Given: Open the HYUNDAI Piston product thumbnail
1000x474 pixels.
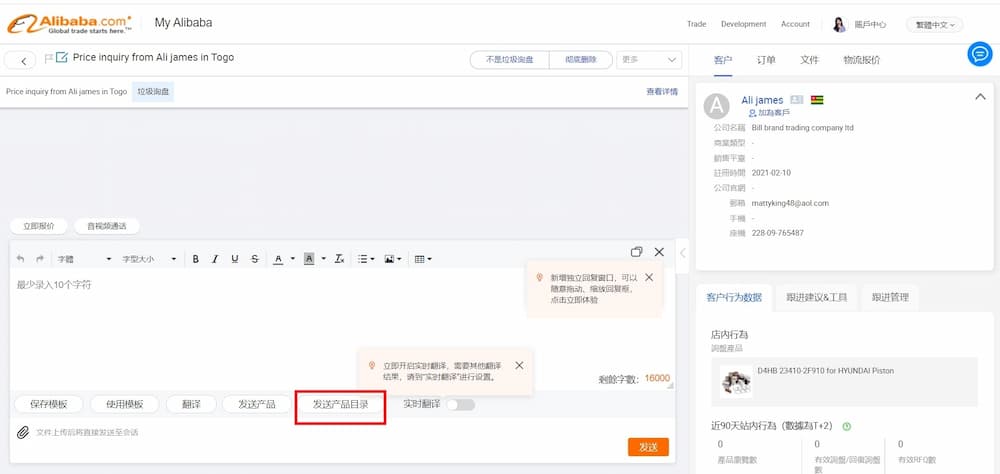Looking at the screenshot, I should point(736,381).
